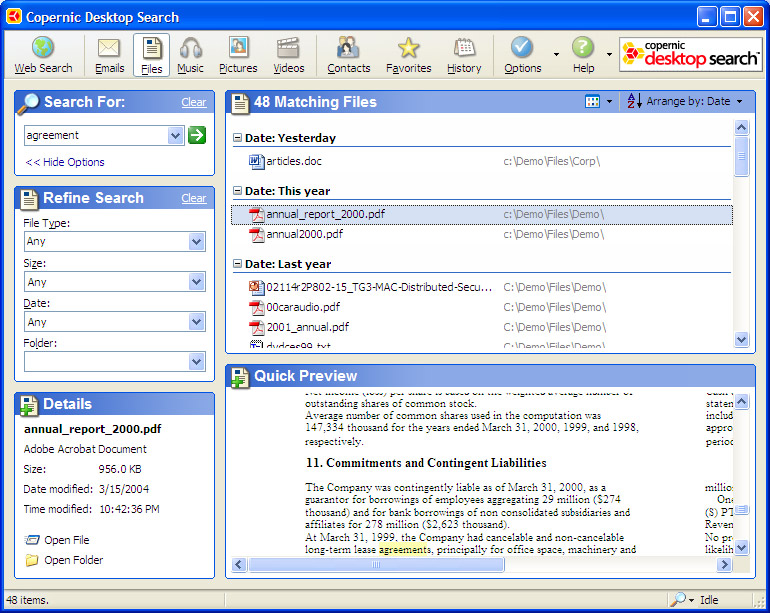Open the Help dropdown arrow
This screenshot has width=770, height=613.
pos(609,54)
